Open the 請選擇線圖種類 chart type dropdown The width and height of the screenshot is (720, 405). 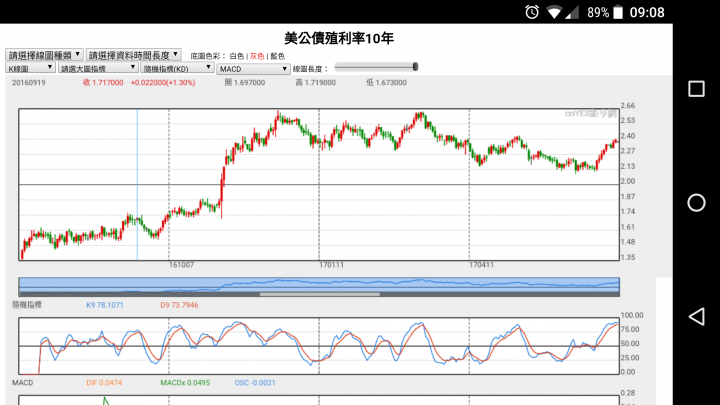[44, 55]
